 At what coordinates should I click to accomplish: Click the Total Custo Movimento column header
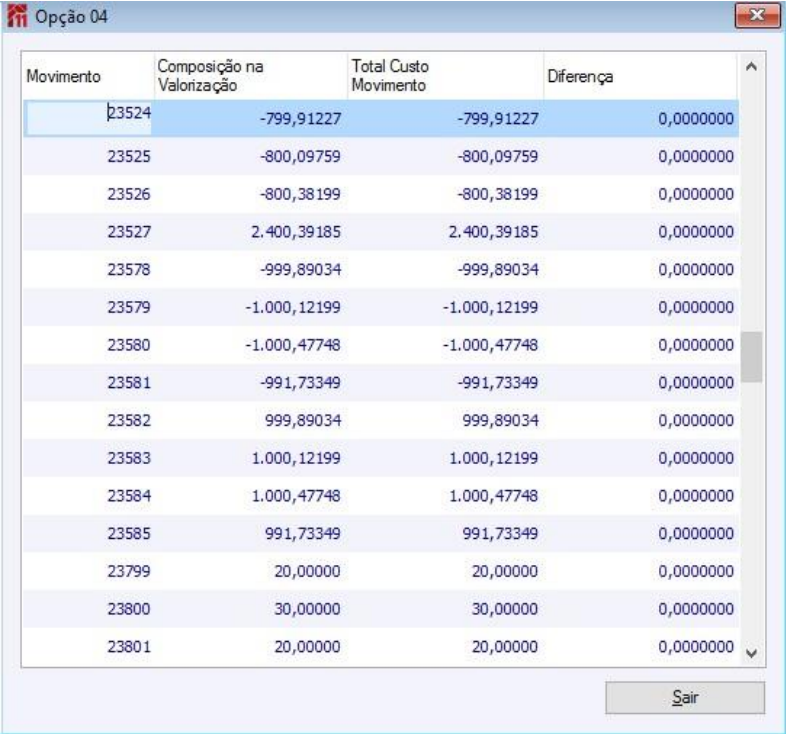click(445, 76)
